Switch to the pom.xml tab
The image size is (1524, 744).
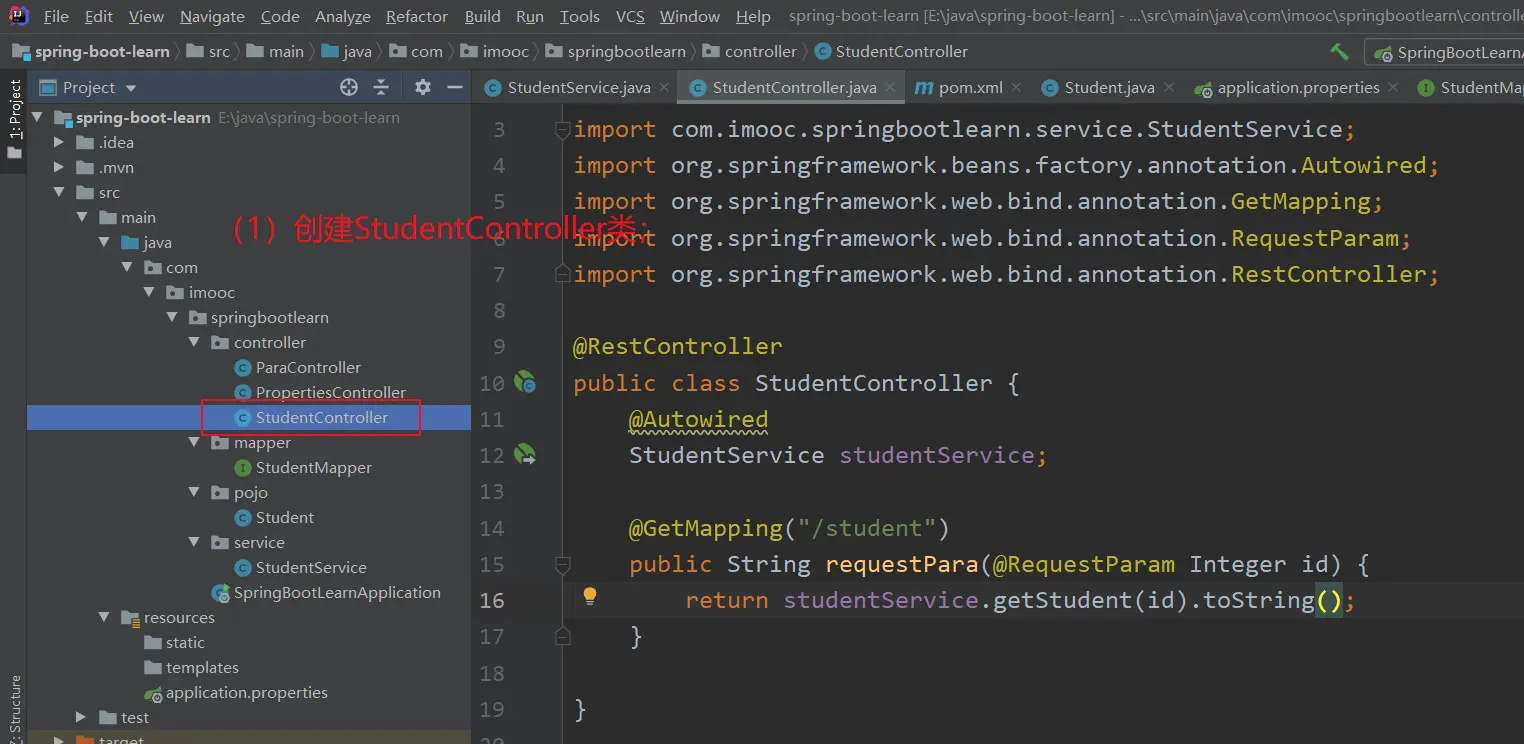970,88
